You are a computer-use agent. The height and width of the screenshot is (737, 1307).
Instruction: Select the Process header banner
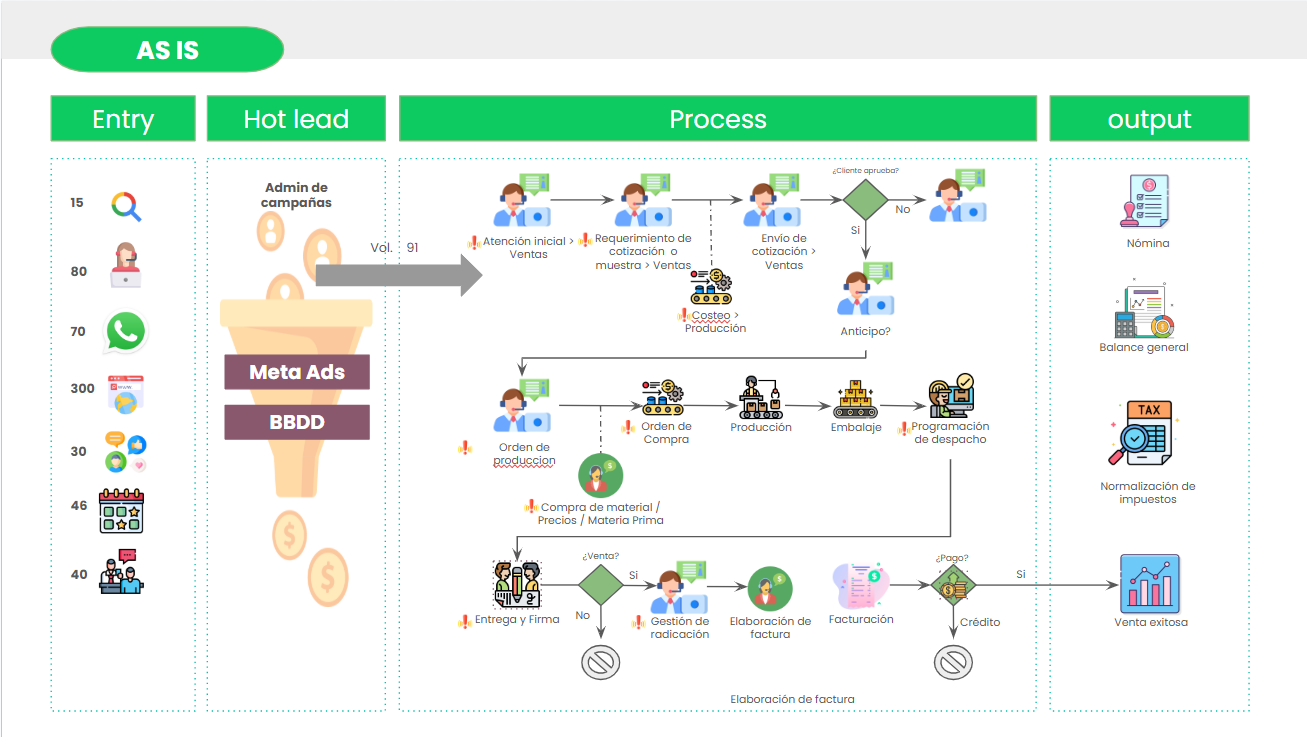[x=717, y=119]
